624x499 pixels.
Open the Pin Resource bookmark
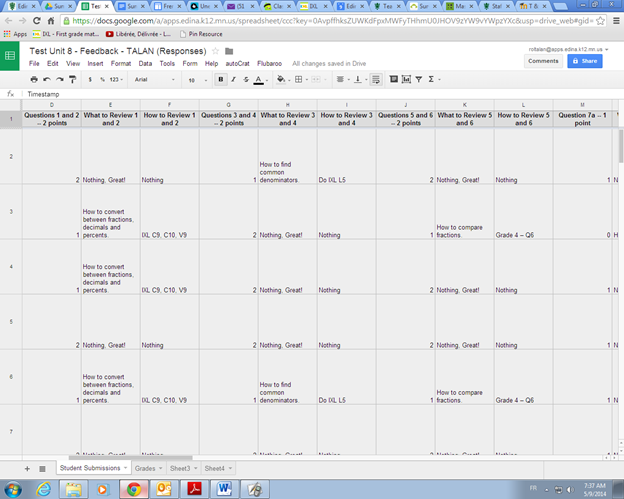[x=201, y=34]
